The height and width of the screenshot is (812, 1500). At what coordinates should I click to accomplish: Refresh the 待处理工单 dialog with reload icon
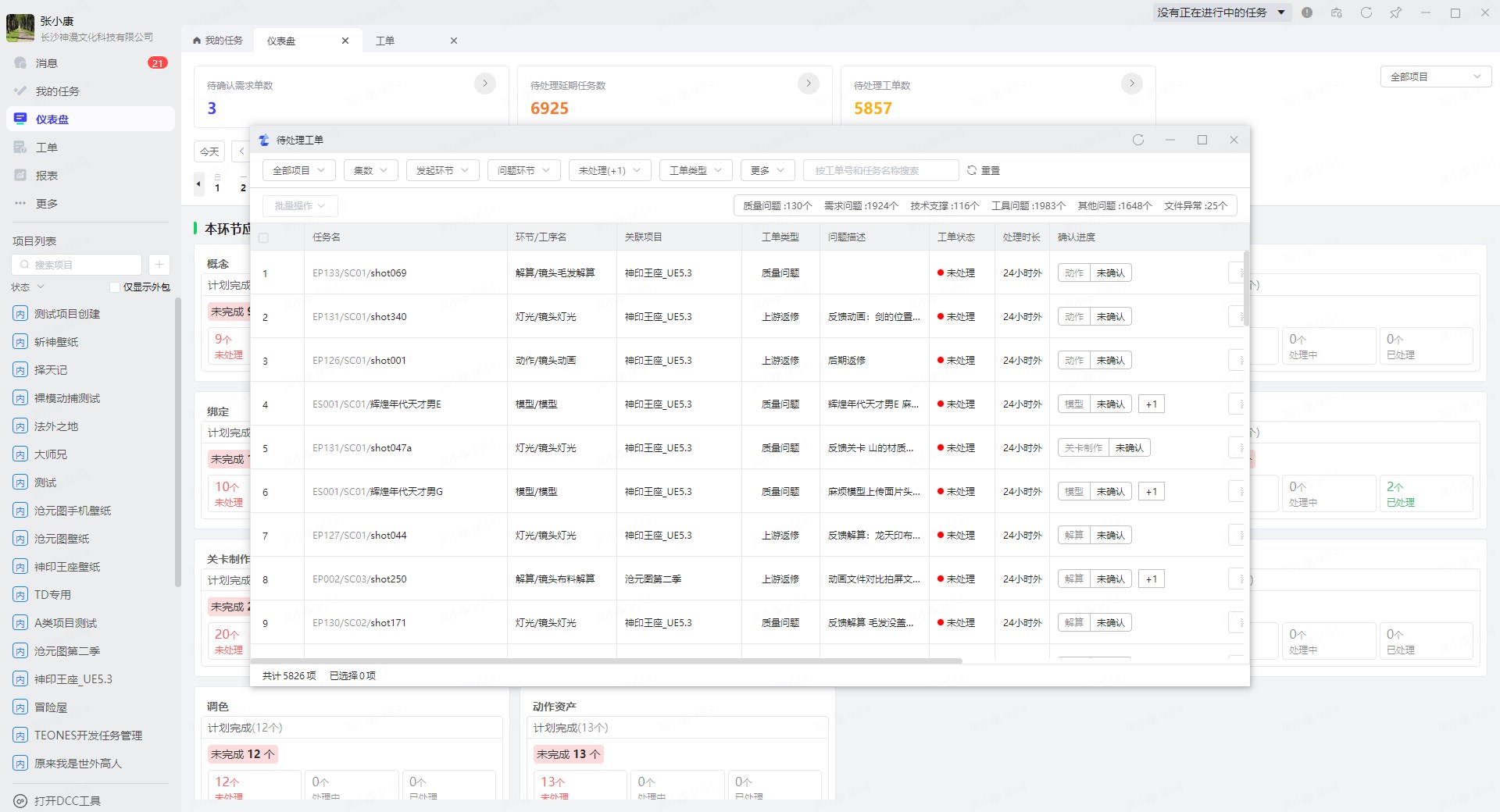(x=1137, y=140)
